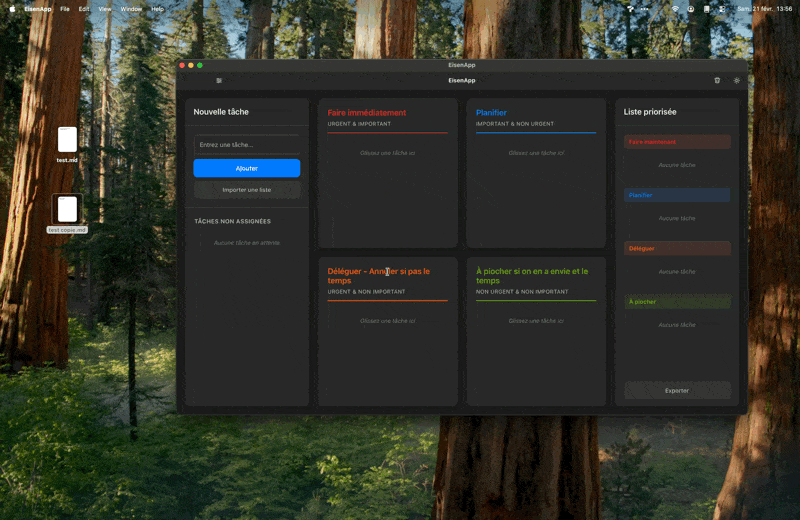This screenshot has height=520, width=800.
Task: Click Importer une liste button
Action: (x=246, y=190)
